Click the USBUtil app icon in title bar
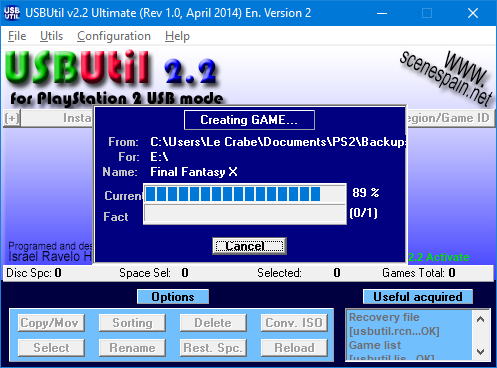Viewport: 497px width, 368px height. click(x=12, y=13)
